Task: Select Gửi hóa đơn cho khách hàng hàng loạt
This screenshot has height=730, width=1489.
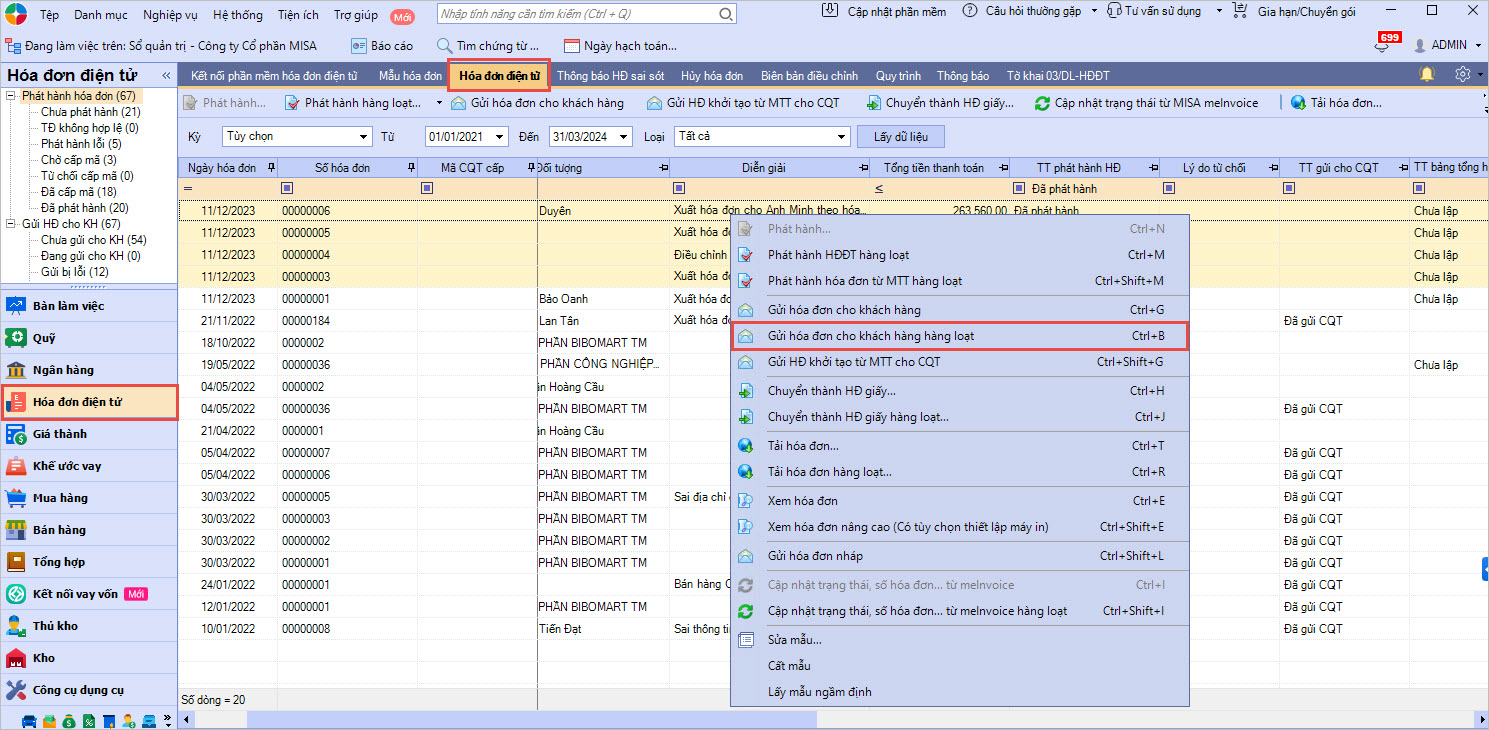Action: pyautogui.click(x=870, y=336)
